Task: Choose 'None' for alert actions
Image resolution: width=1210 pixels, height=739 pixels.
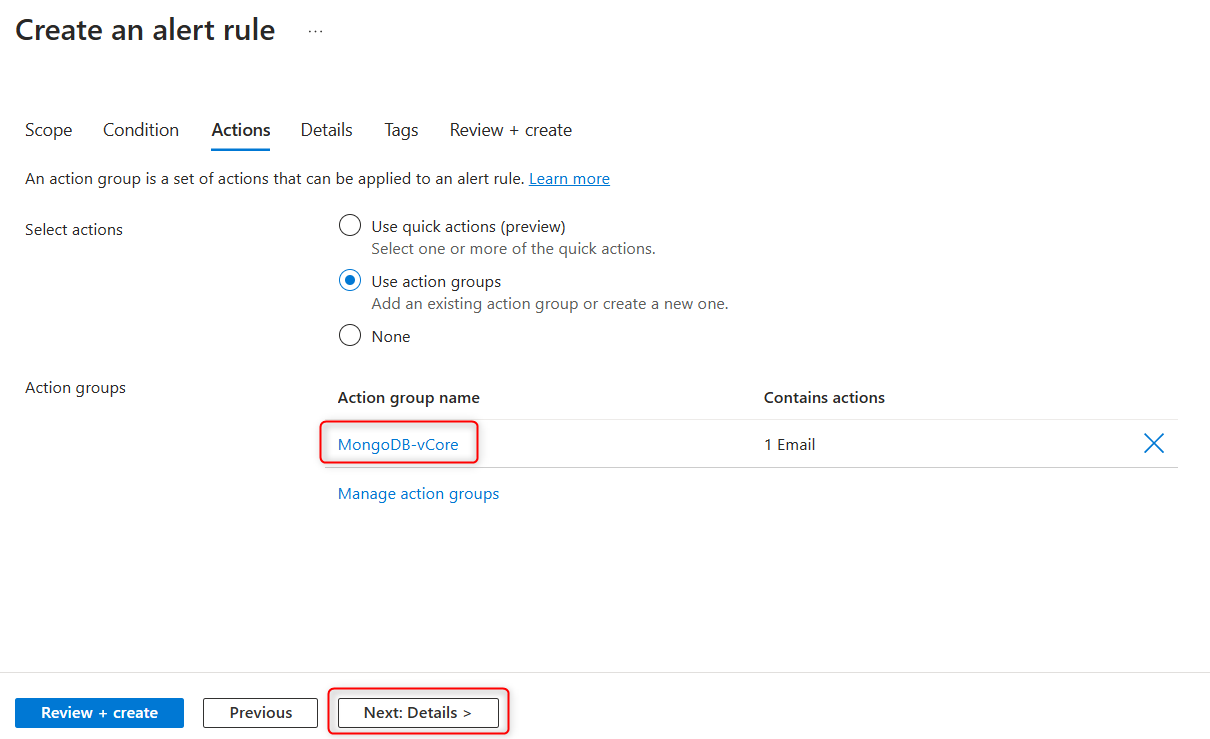Action: (349, 336)
